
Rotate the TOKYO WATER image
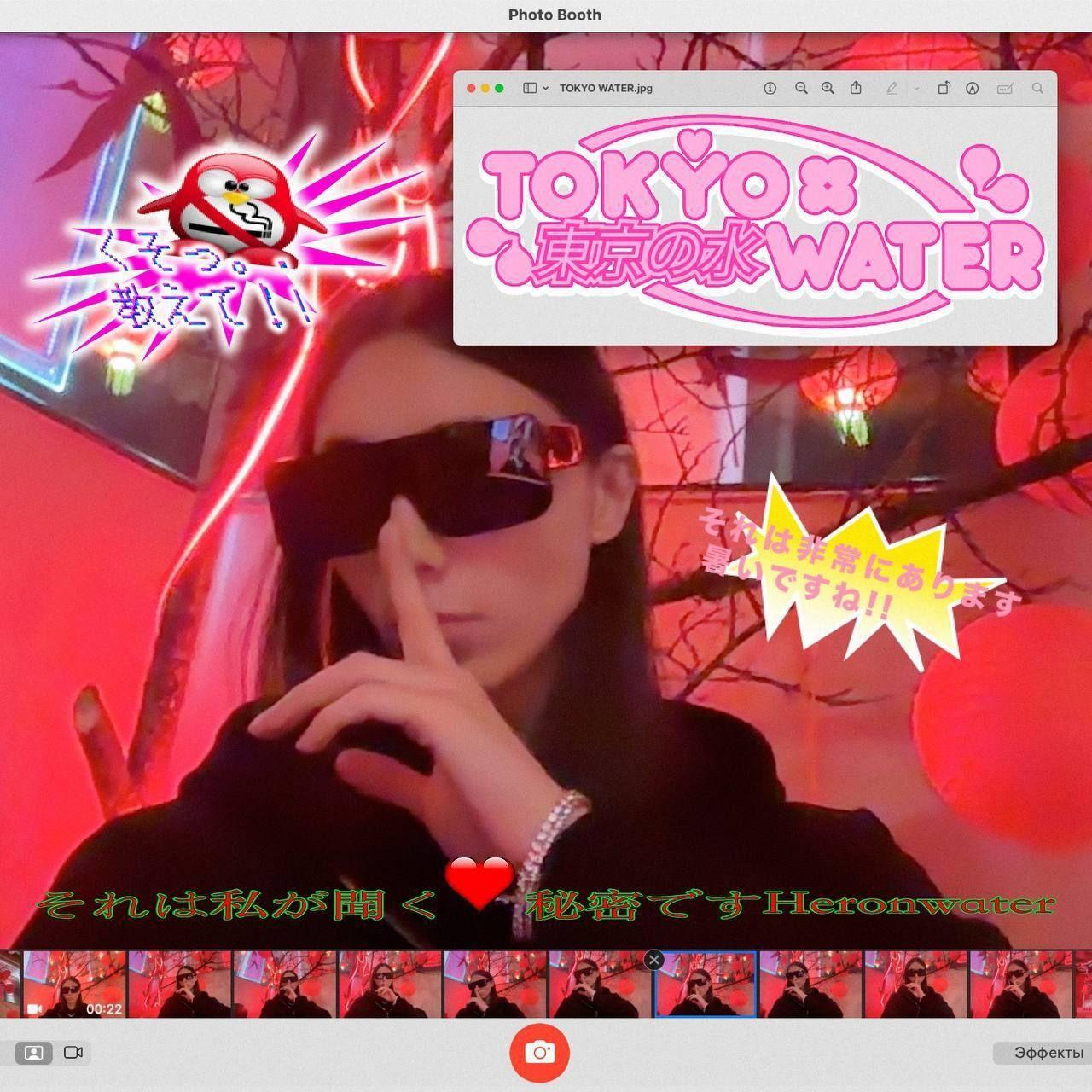pyautogui.click(x=944, y=88)
